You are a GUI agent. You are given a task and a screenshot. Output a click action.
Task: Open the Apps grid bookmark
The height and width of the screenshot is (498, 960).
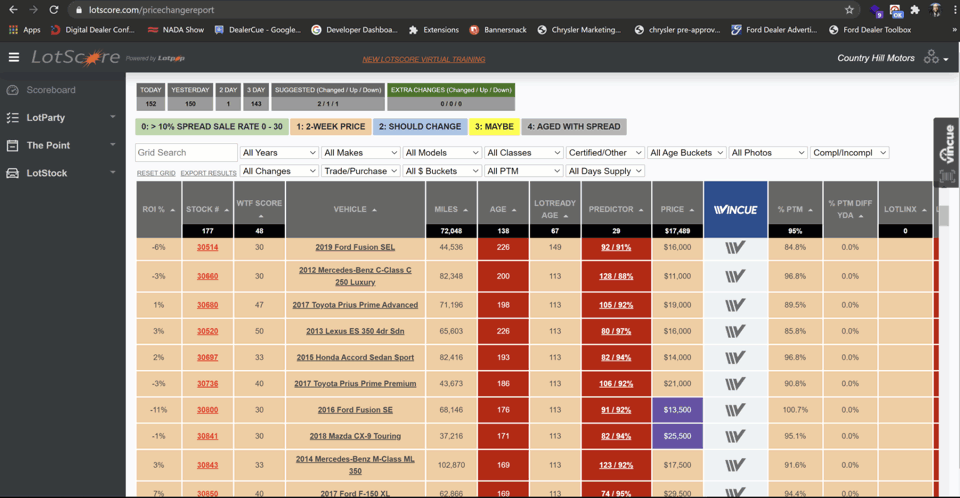[24, 29]
